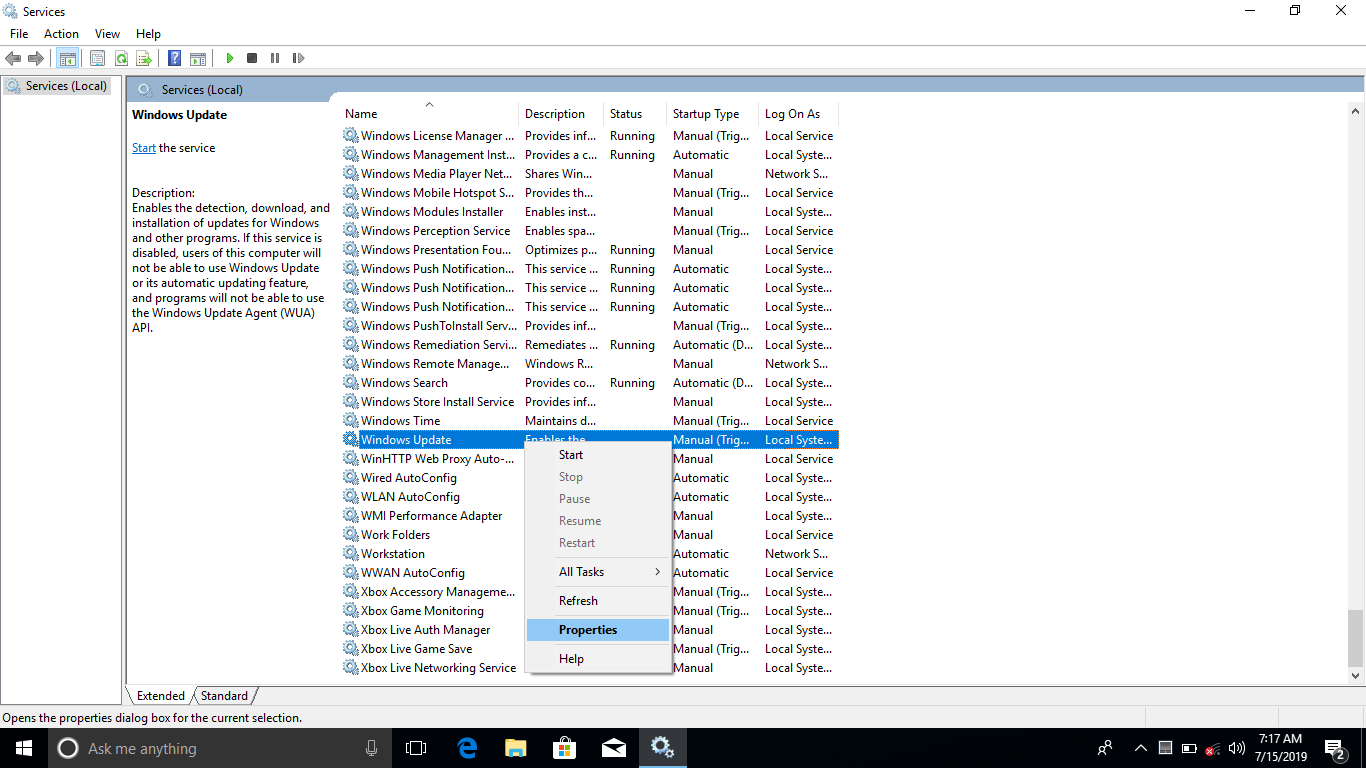
Task: Choose Properties in the context menu
Action: (x=598, y=630)
